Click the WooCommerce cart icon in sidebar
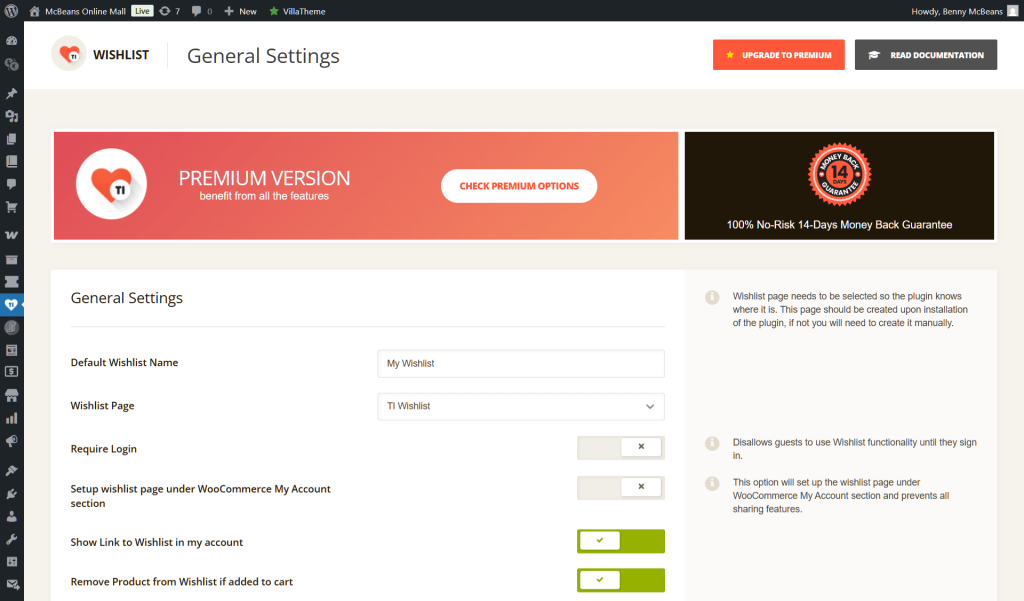 [x=12, y=206]
